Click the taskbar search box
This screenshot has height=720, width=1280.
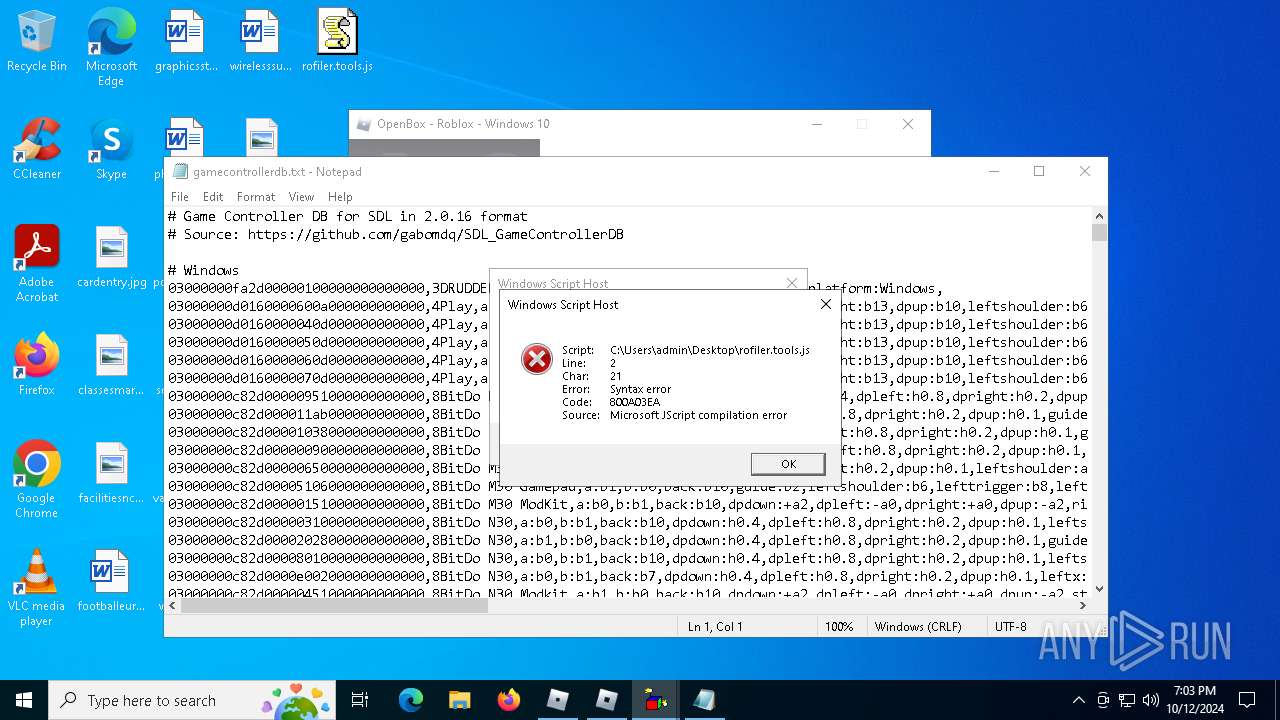coord(194,700)
